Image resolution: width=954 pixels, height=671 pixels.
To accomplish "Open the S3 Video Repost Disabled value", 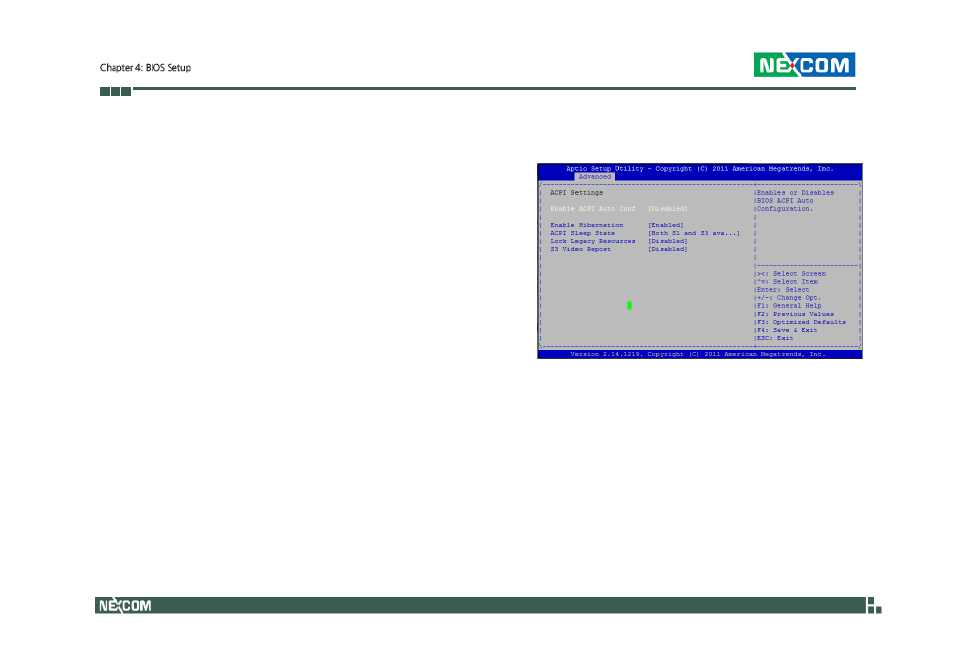I will 667,249.
